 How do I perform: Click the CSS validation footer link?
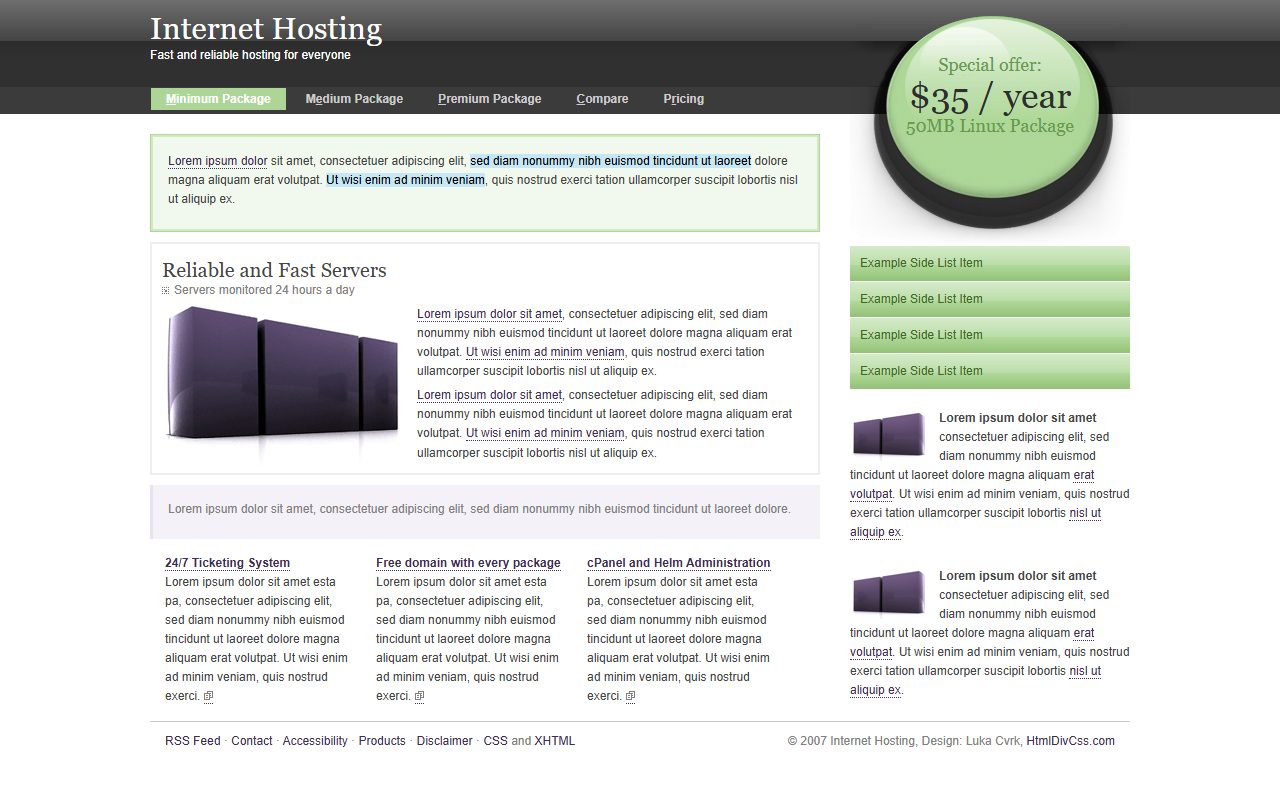point(495,741)
